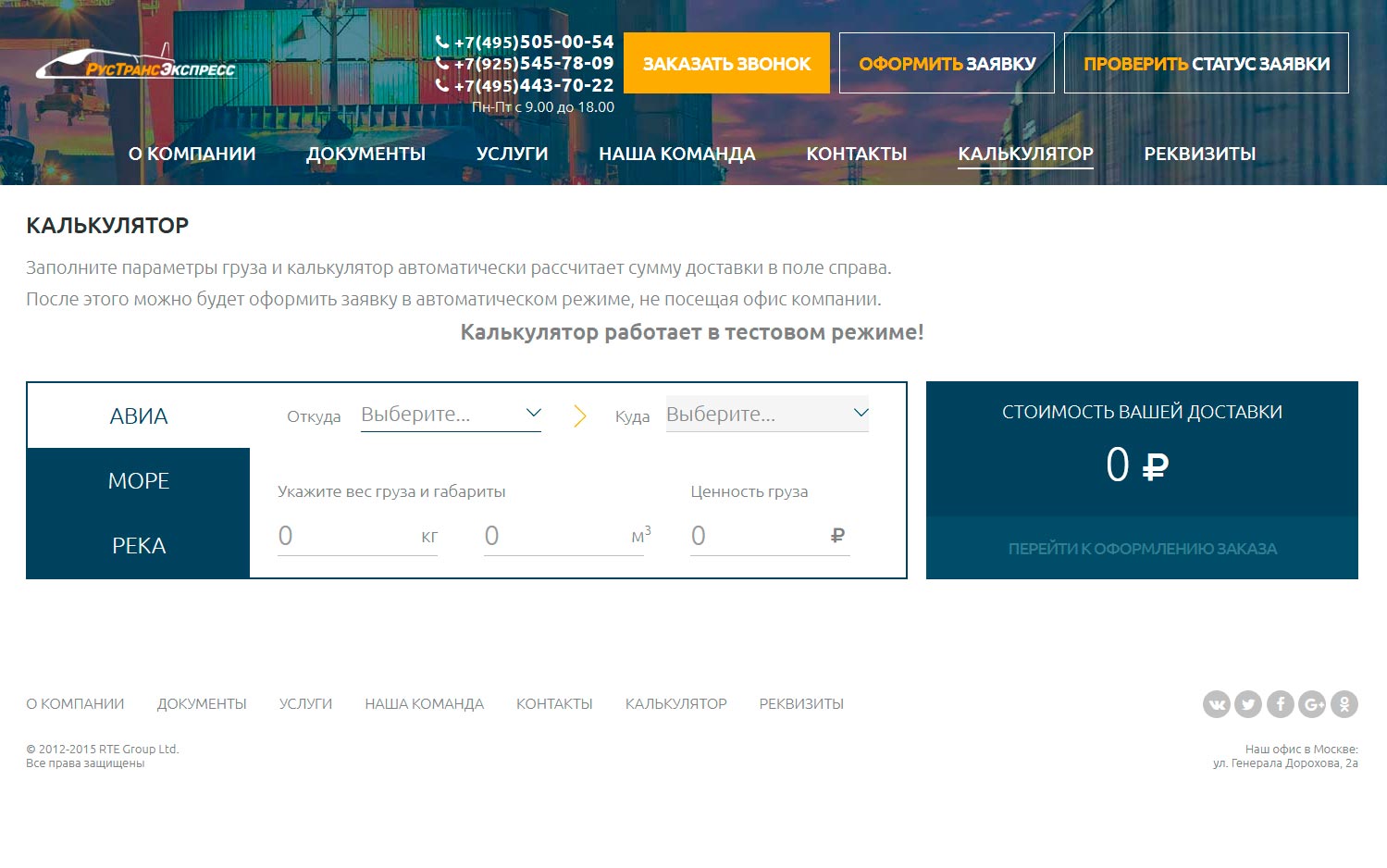Open КАЛЬКУЛЯТОР in top menu
This screenshot has height=868, width=1387.
[1026, 154]
